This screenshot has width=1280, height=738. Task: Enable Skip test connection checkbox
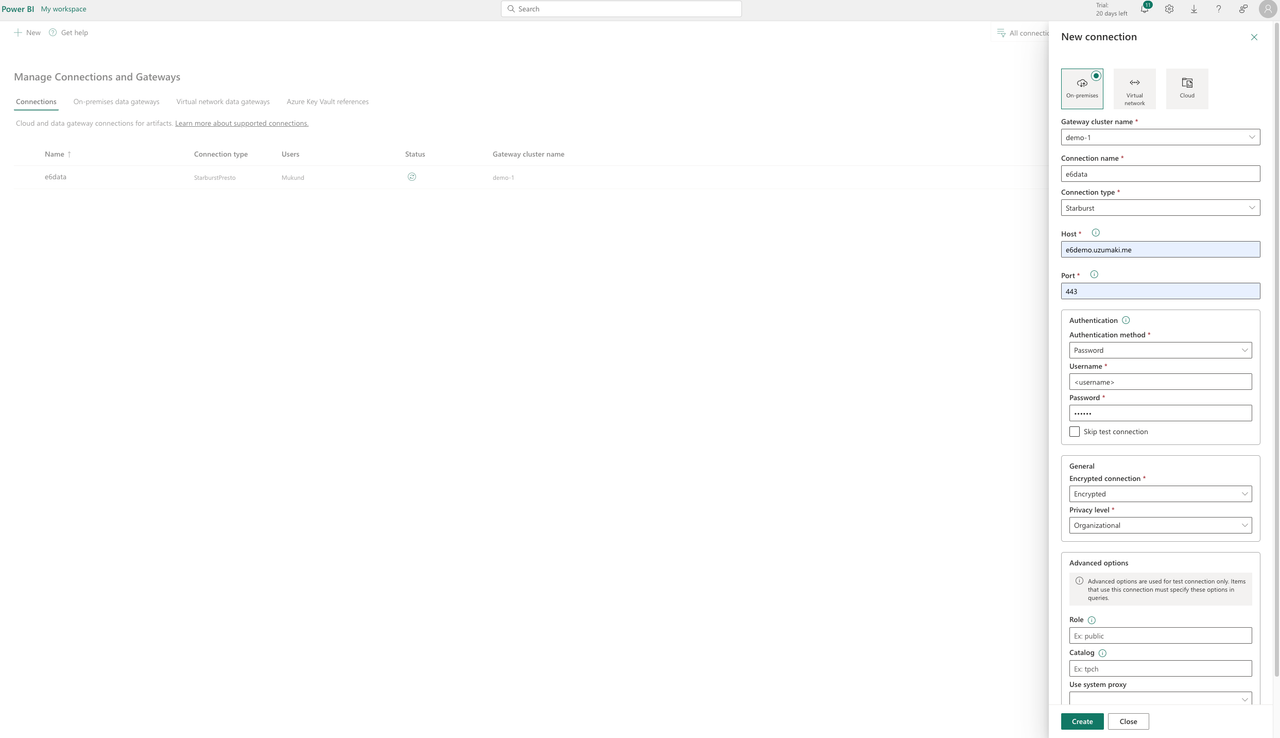[x=1075, y=432]
